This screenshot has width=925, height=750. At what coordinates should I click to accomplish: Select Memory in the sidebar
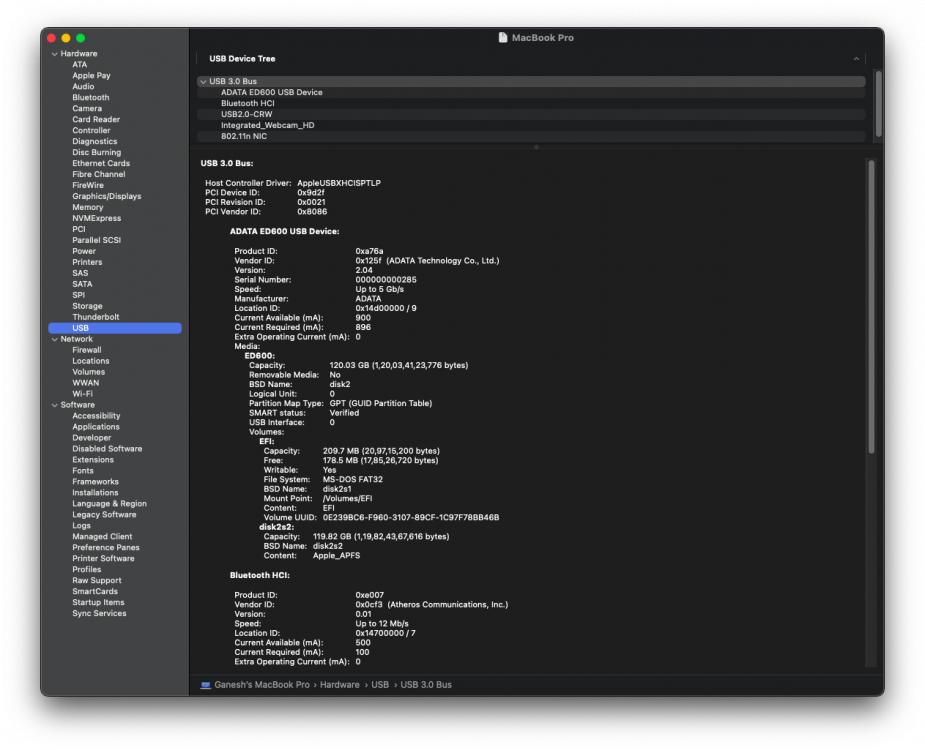point(88,207)
